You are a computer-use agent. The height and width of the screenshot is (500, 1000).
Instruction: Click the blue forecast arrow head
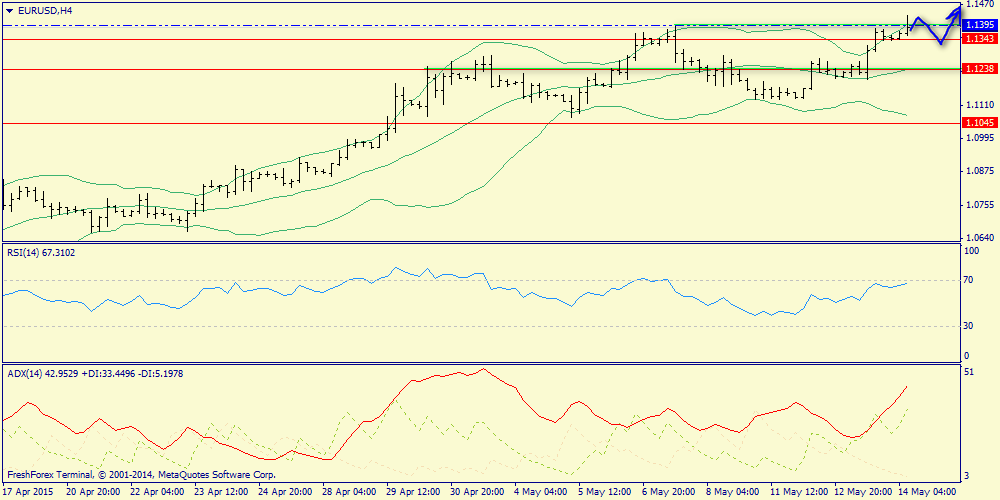[957, 10]
